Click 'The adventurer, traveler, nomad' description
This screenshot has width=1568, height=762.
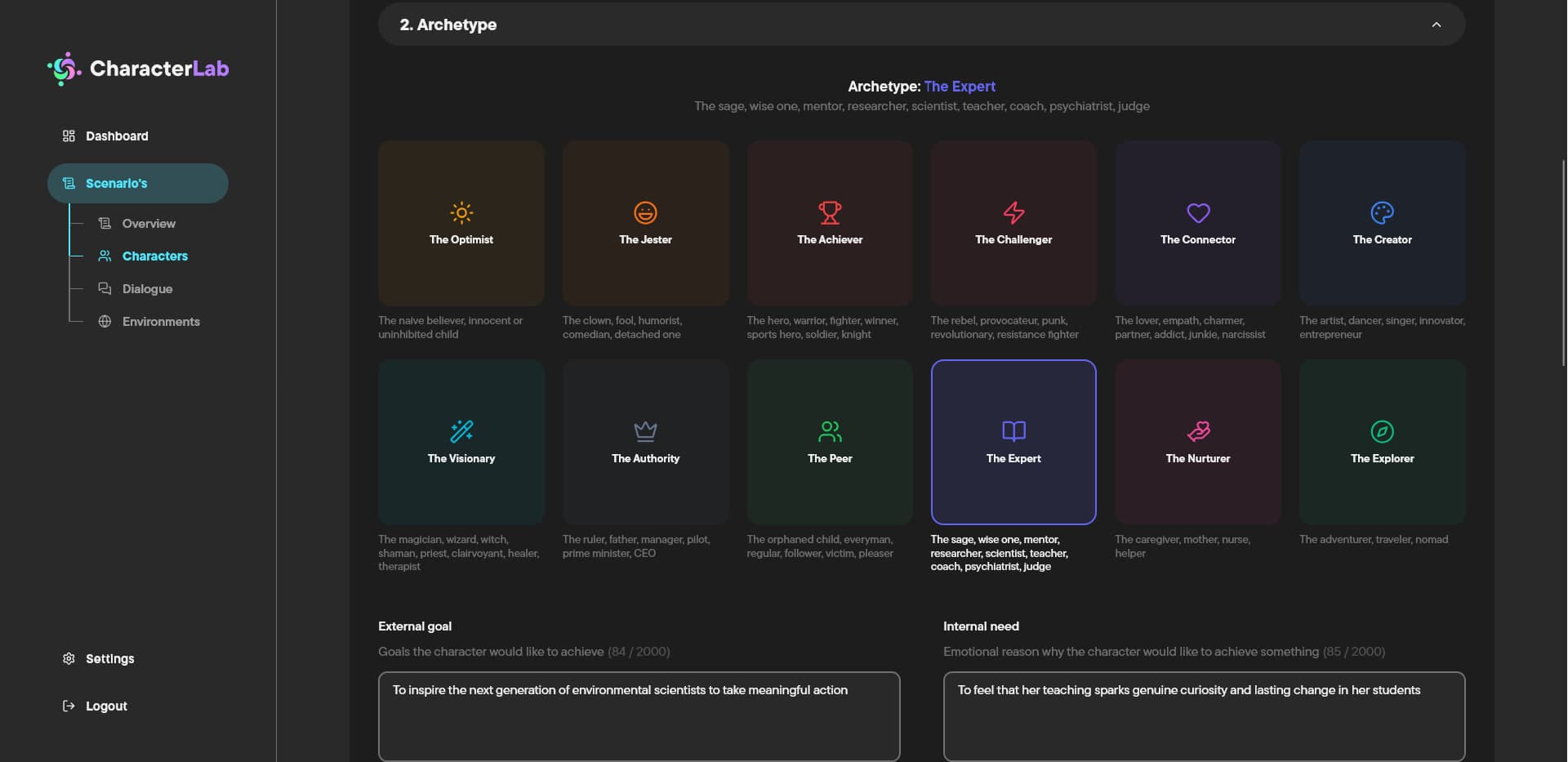pyautogui.click(x=1374, y=539)
